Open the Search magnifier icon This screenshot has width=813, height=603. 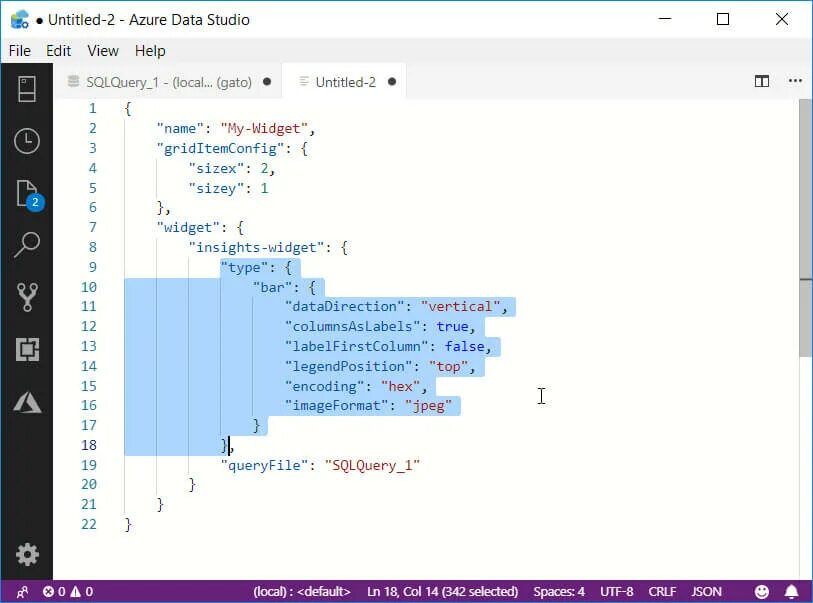pyautogui.click(x=26, y=245)
